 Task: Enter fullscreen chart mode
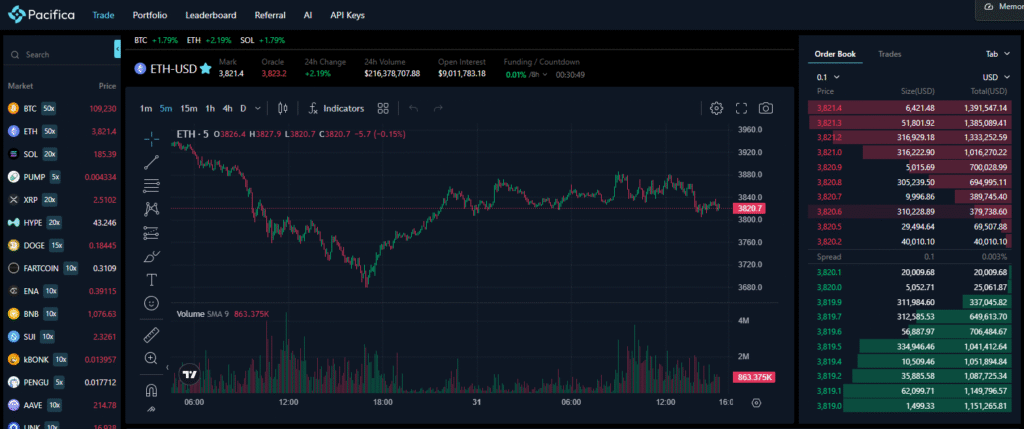[x=741, y=108]
